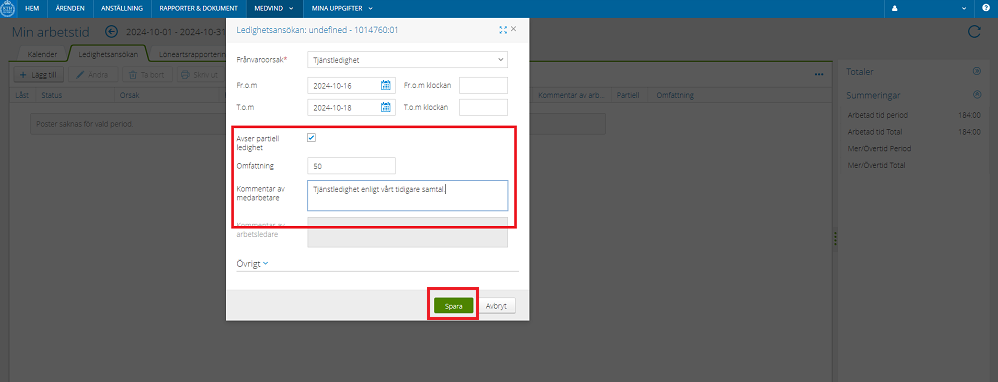Open the help question mark icon
This screenshot has height=382, width=998.
point(986,8)
